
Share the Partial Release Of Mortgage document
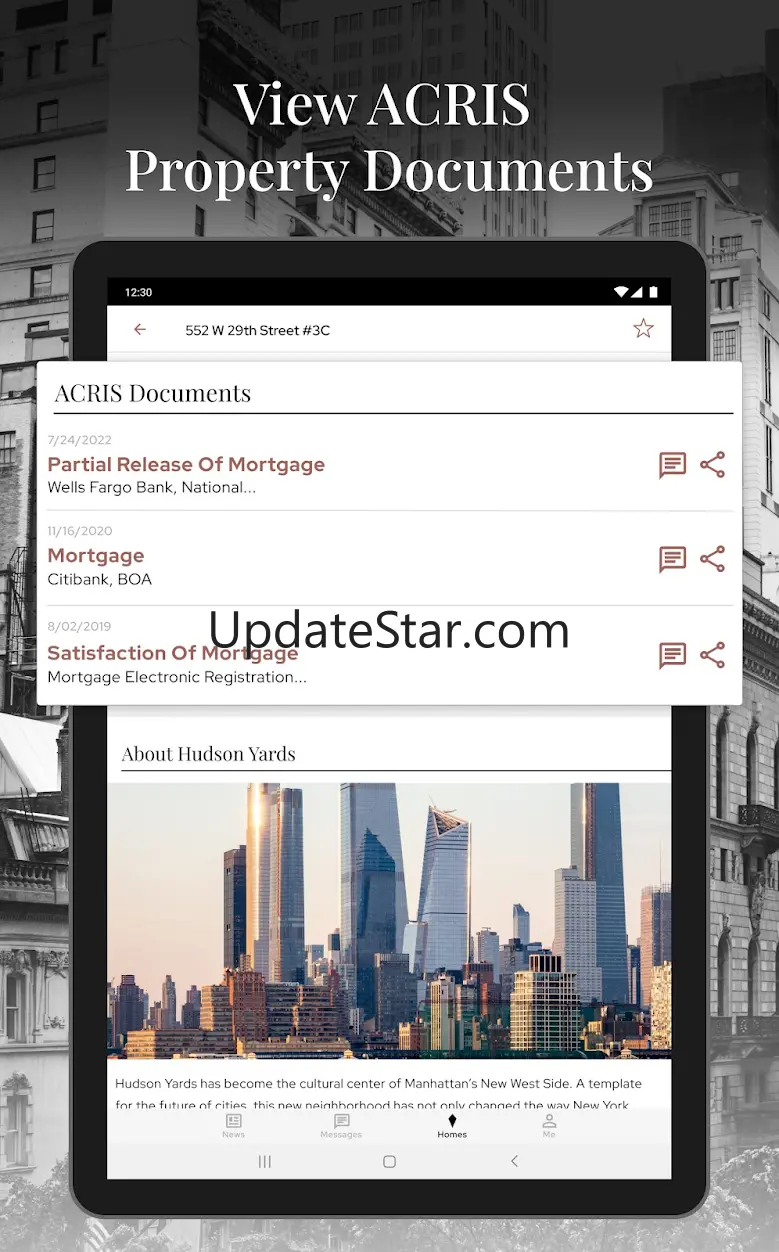pos(712,464)
